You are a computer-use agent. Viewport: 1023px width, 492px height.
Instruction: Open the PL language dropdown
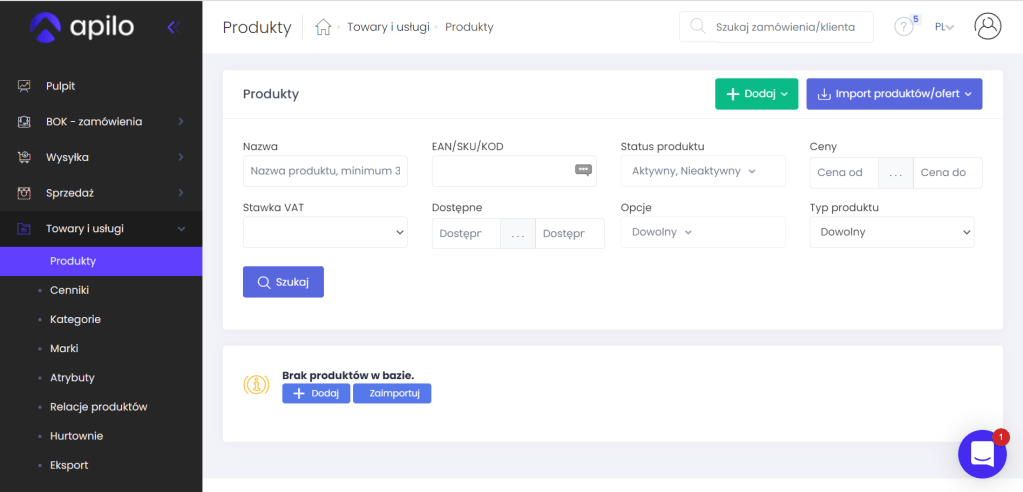[943, 27]
